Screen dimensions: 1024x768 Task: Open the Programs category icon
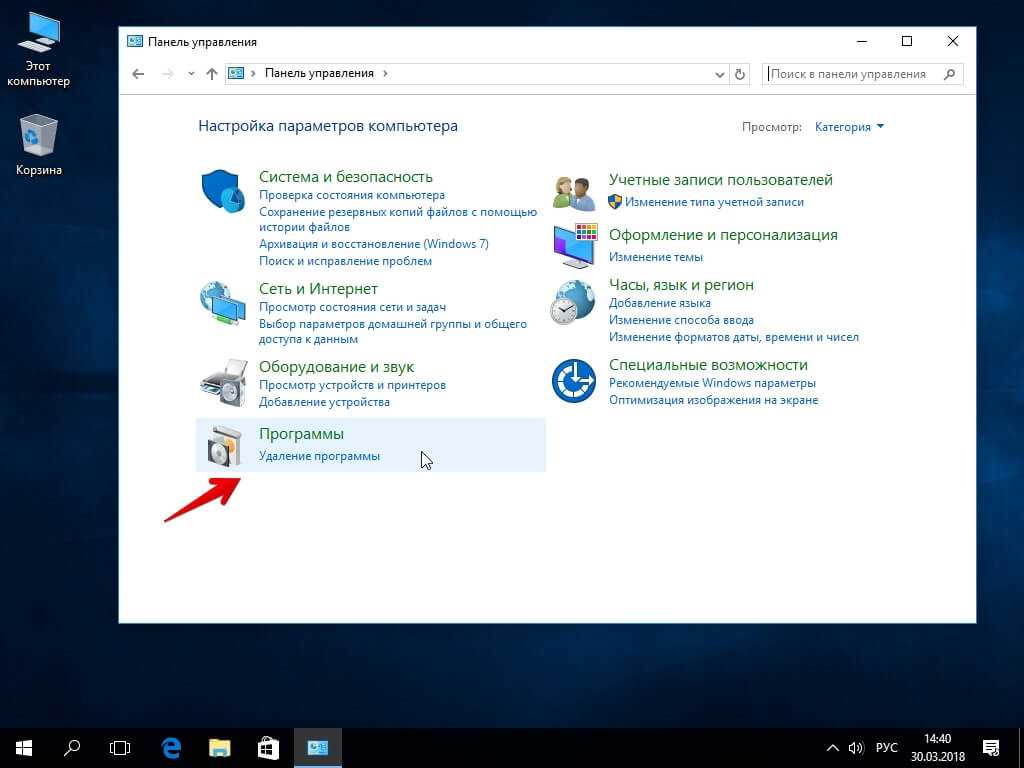pos(222,446)
